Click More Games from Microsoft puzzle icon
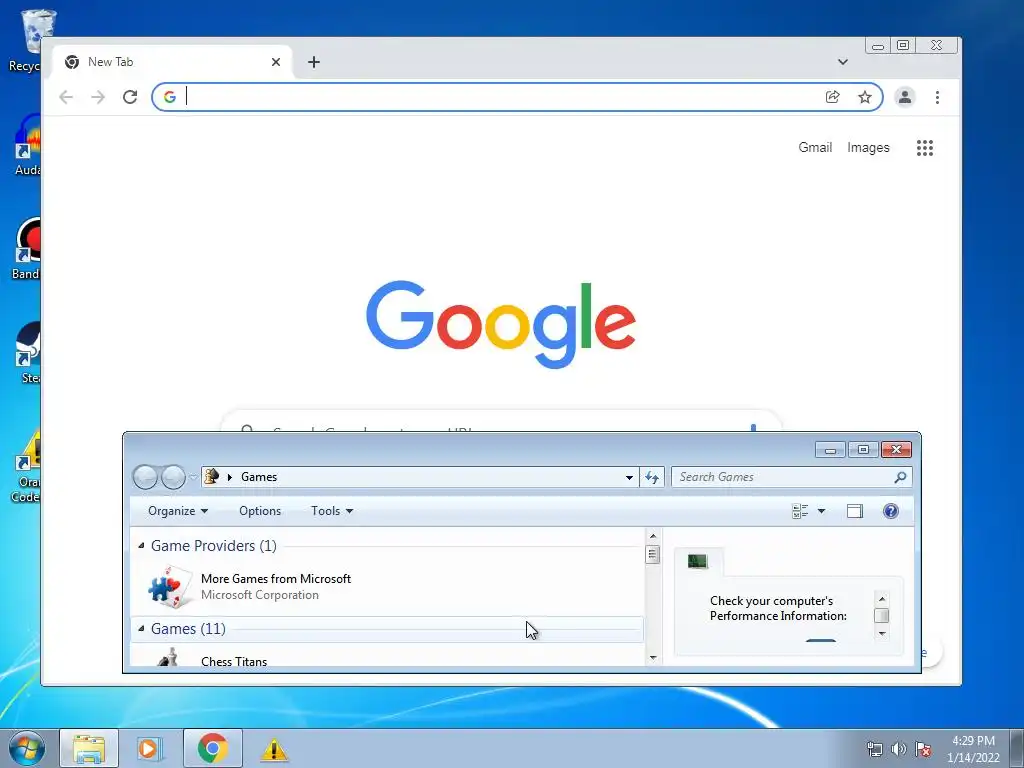The height and width of the screenshot is (768, 1024). (170, 586)
